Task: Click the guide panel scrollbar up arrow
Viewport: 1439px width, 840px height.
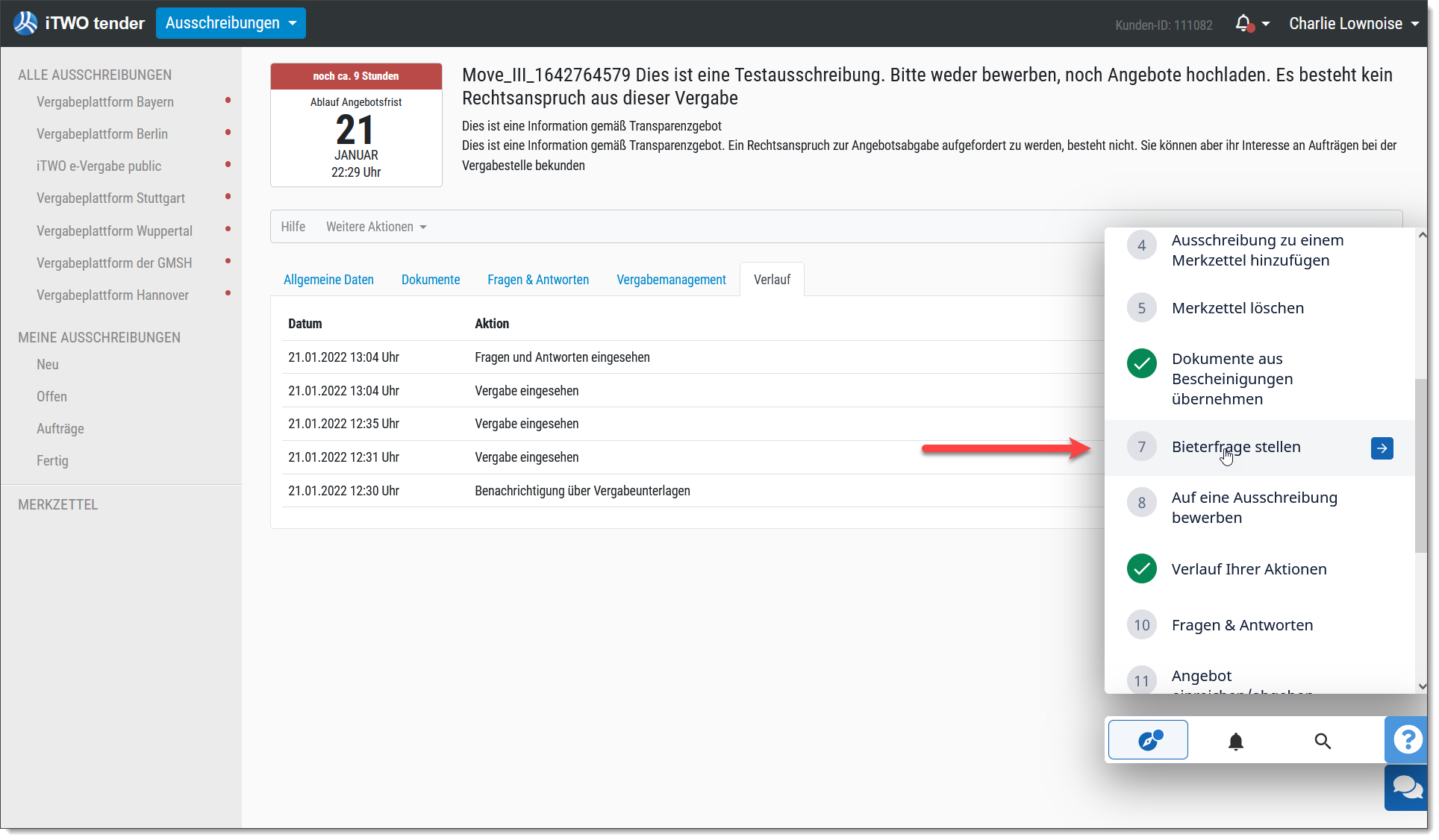Action: coord(1422,235)
